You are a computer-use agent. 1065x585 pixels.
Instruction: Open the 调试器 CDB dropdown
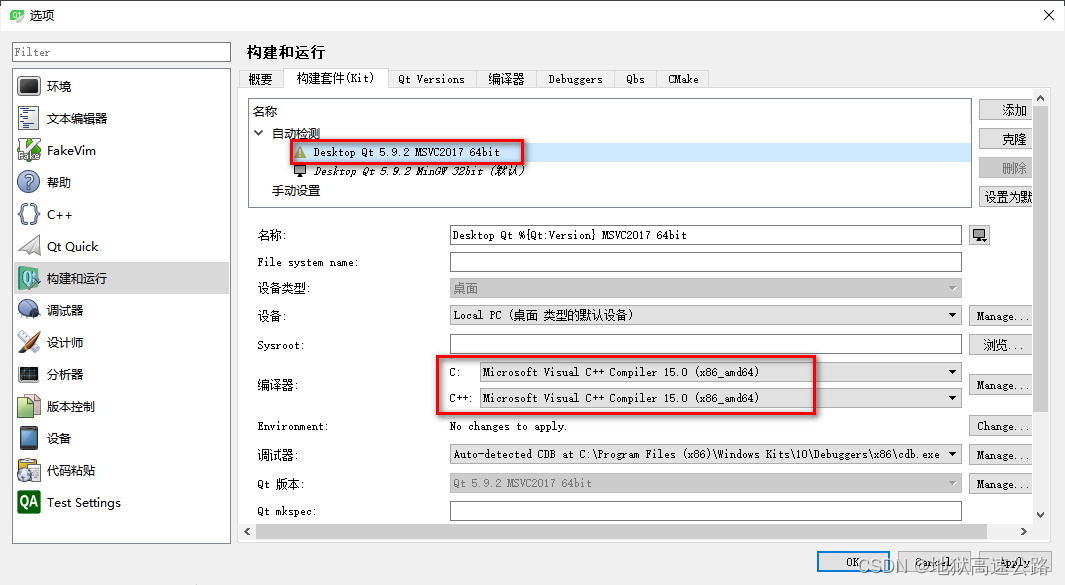point(706,454)
